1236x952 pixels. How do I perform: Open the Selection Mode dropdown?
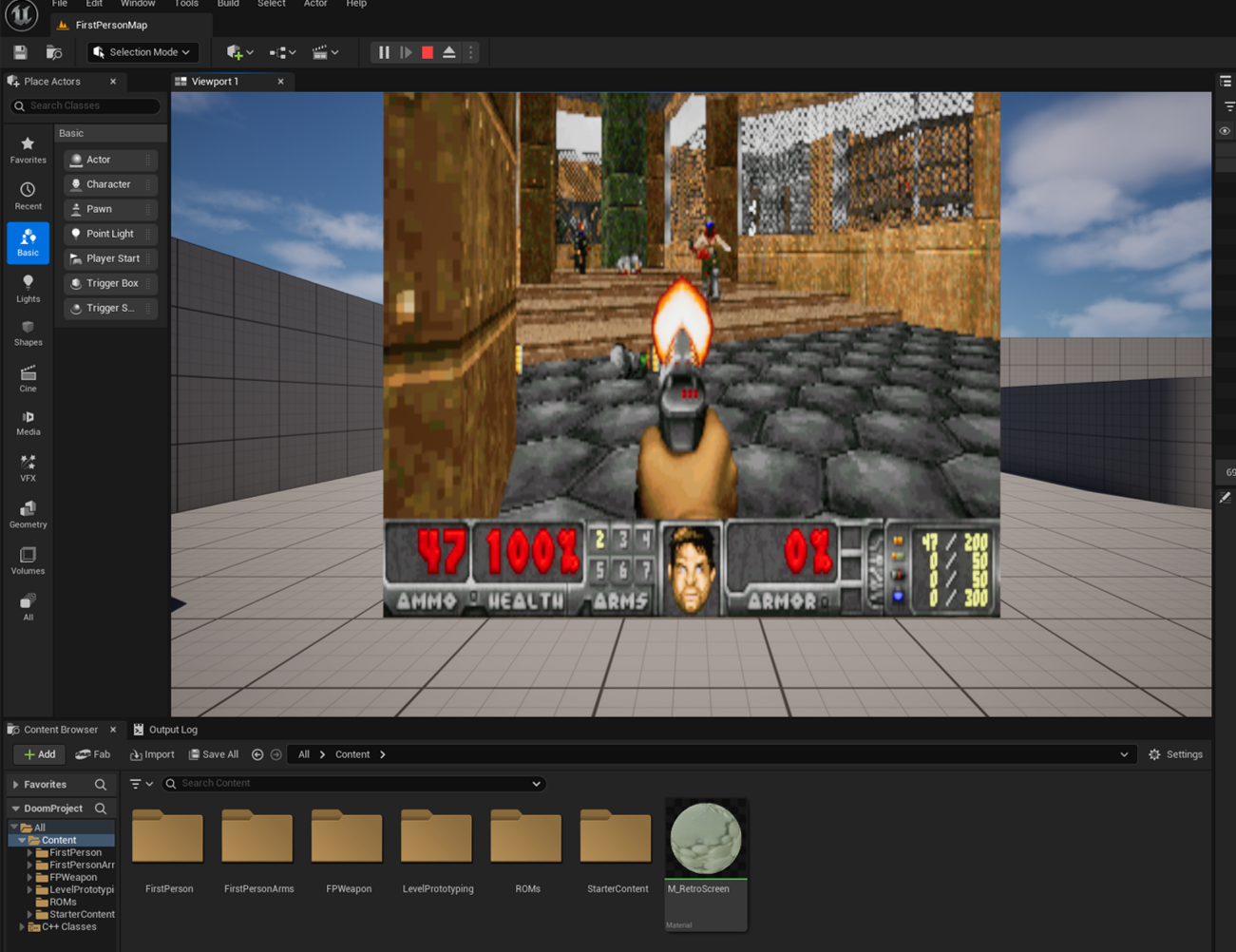click(x=142, y=52)
